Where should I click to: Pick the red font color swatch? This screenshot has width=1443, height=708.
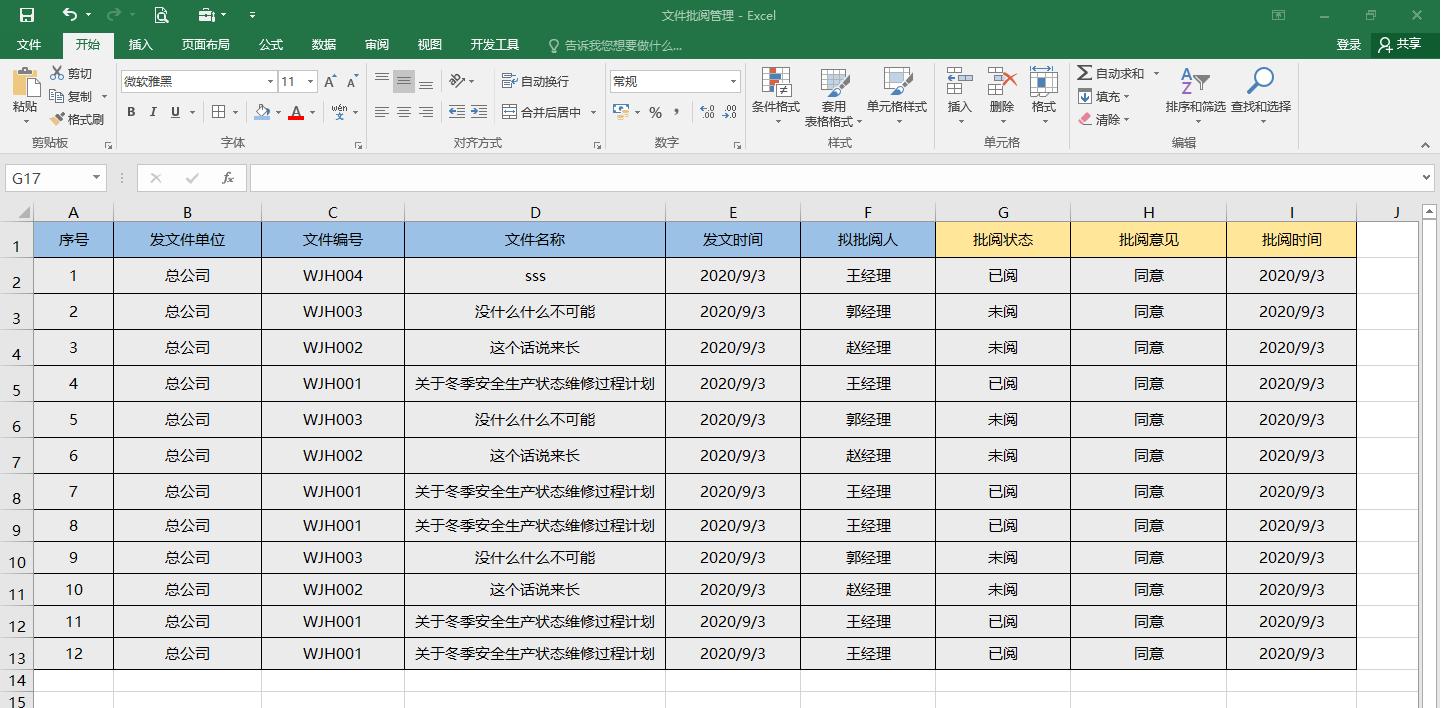coord(298,112)
